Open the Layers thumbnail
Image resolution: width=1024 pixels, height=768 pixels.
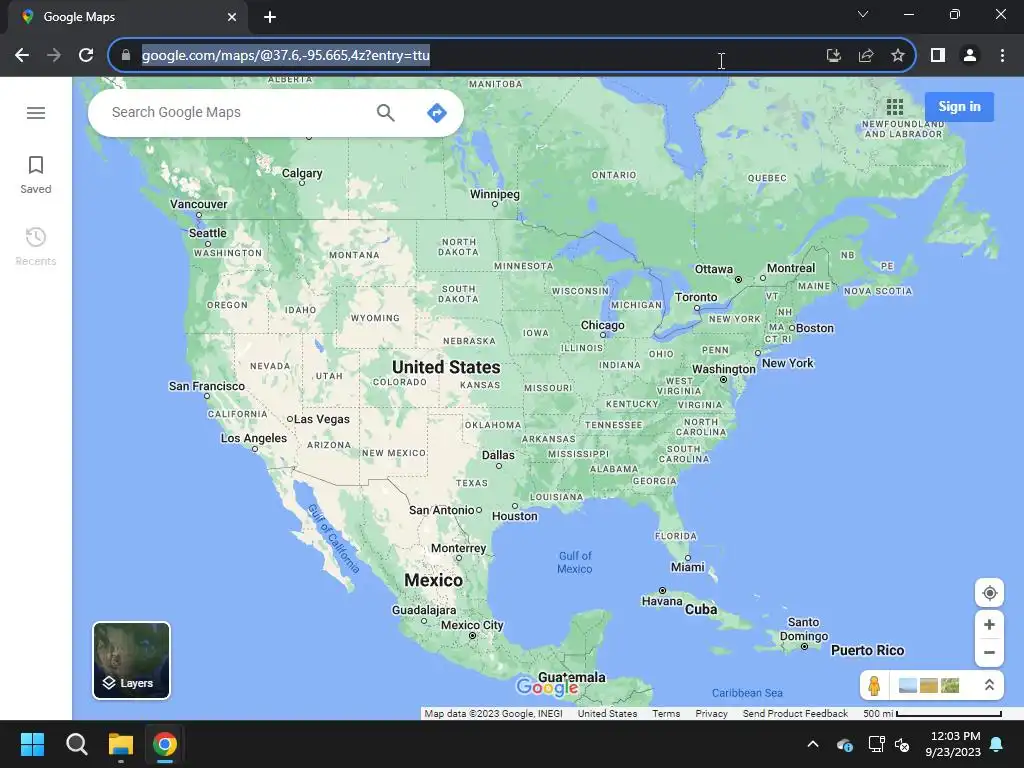[131, 660]
